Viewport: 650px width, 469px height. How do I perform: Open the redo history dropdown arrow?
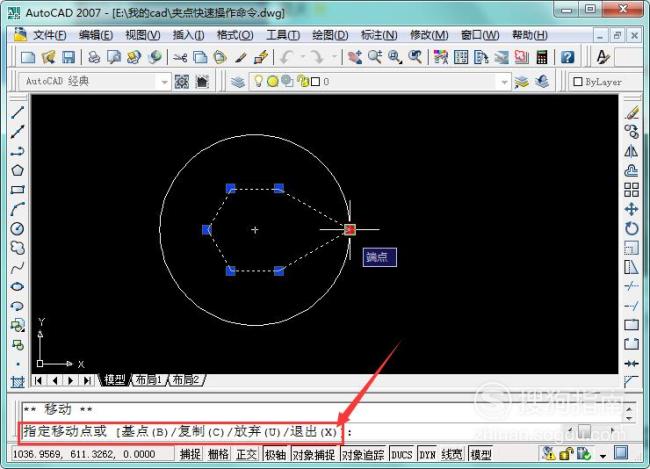coord(334,57)
